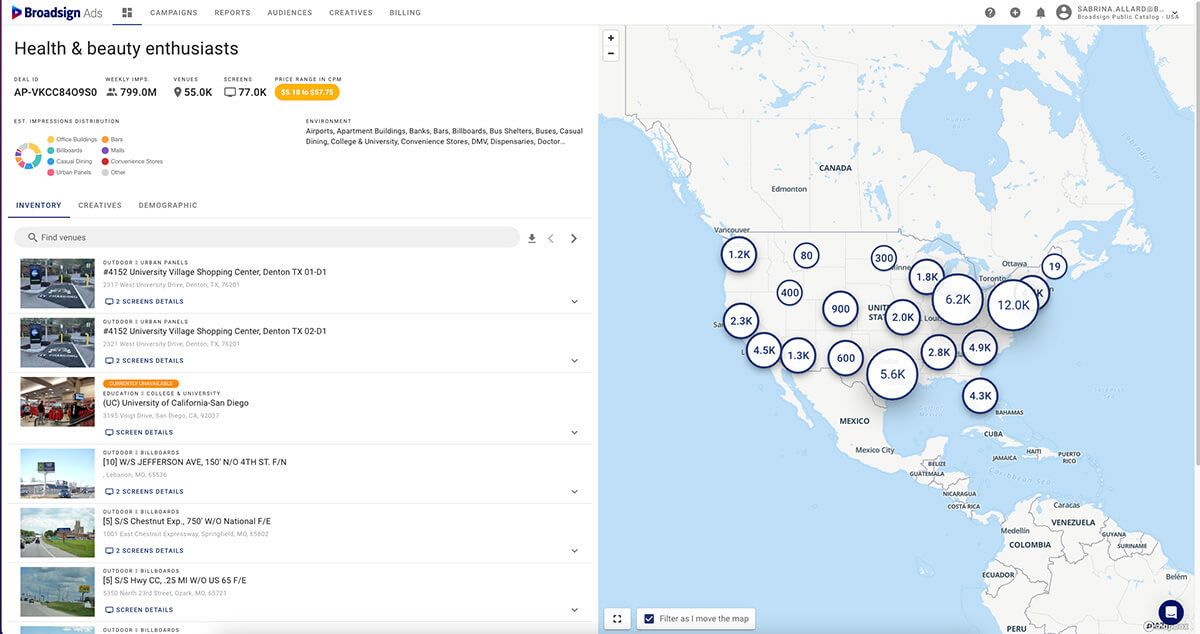Click the add plus circle icon
1200x634 pixels.
point(1015,13)
